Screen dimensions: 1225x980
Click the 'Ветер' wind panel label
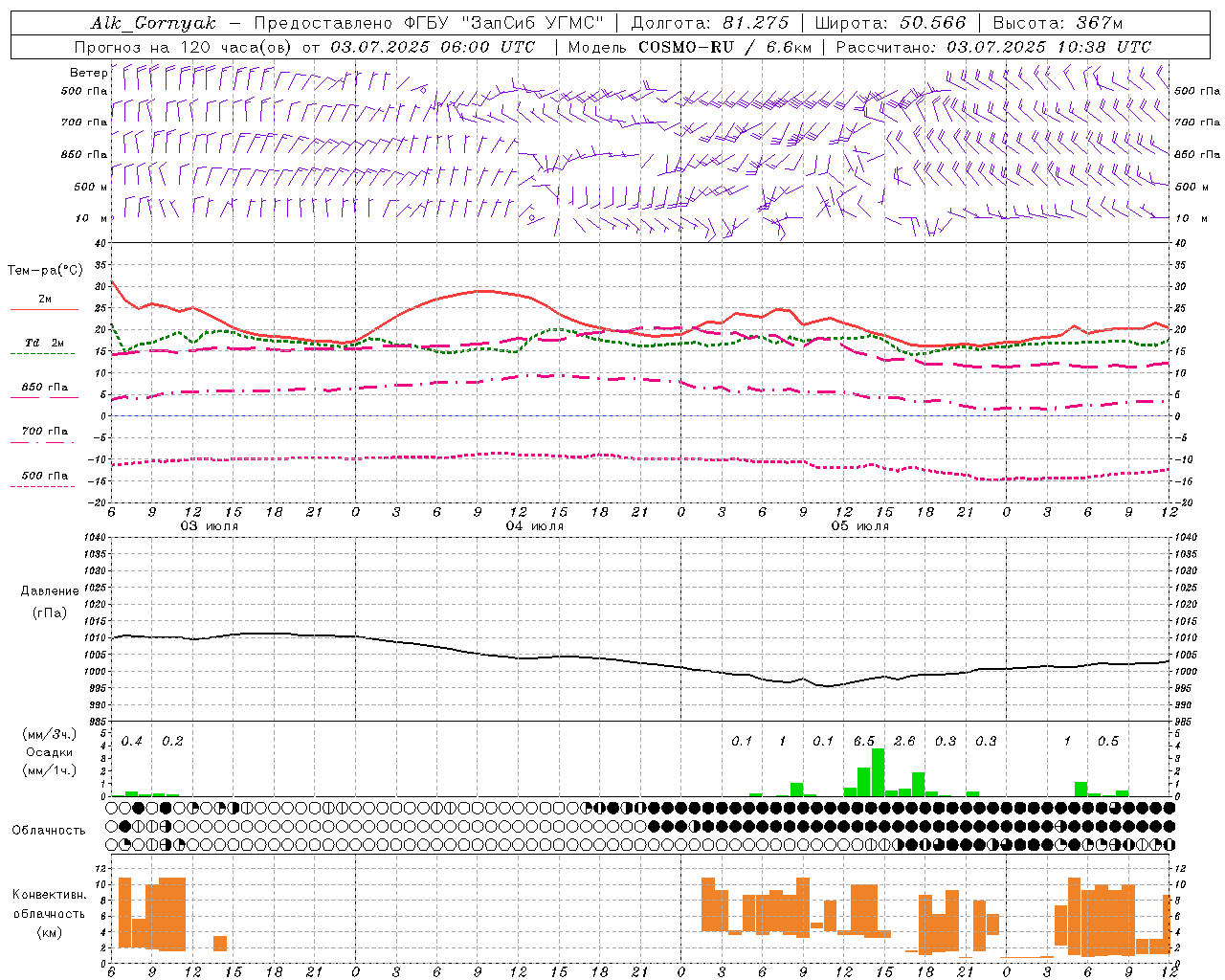tap(88, 73)
